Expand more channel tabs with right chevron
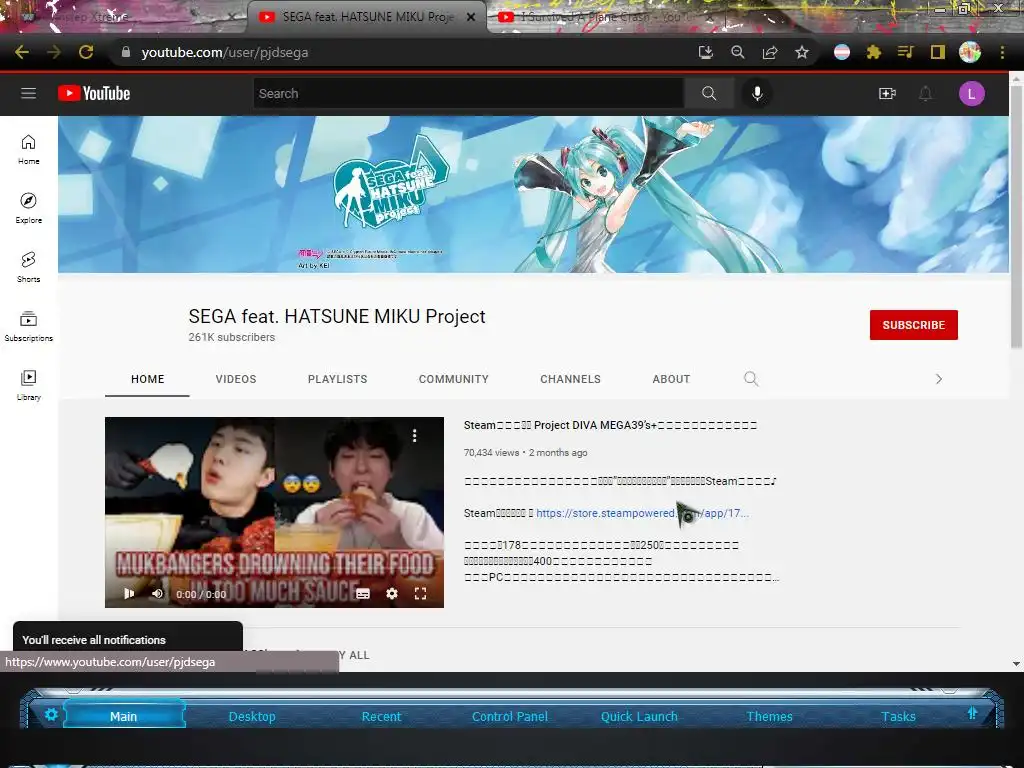 pos(938,379)
